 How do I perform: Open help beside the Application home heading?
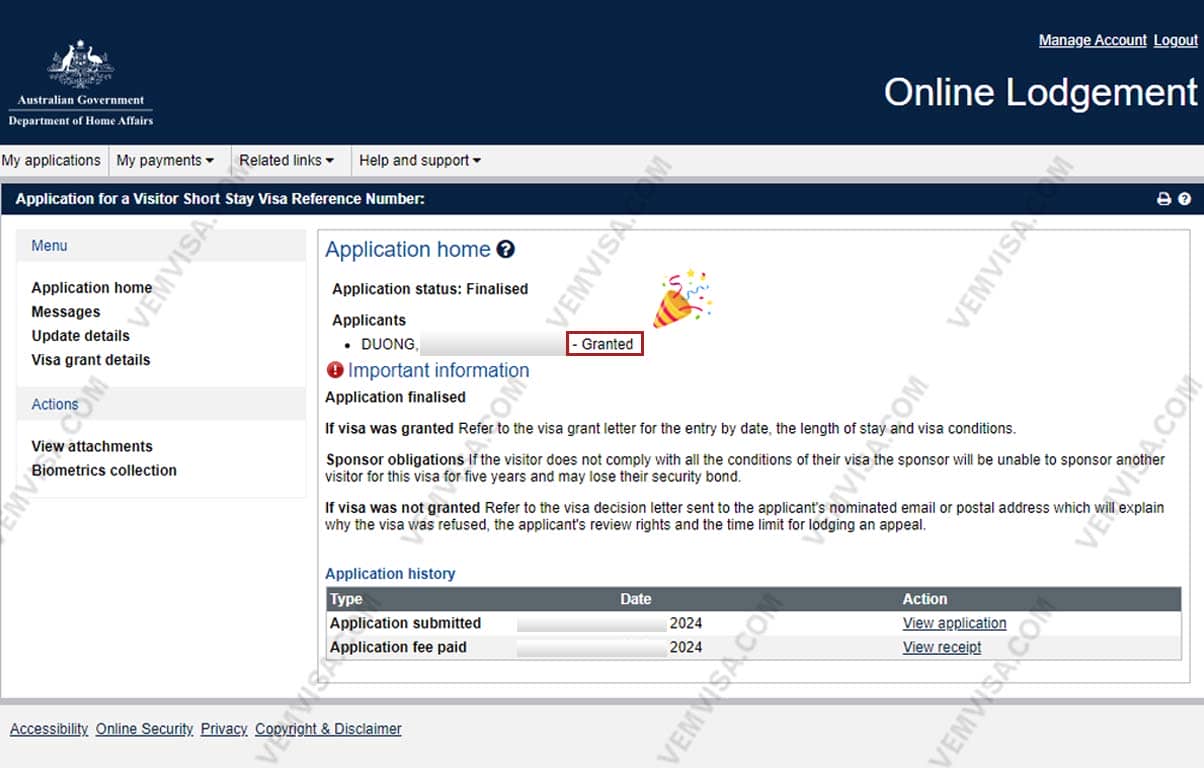[505, 249]
